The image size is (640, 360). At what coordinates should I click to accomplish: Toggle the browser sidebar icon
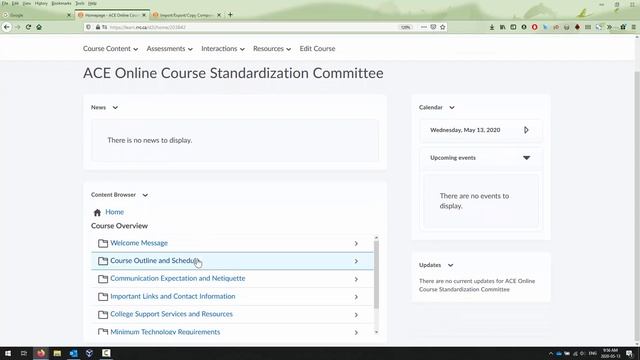(513, 27)
